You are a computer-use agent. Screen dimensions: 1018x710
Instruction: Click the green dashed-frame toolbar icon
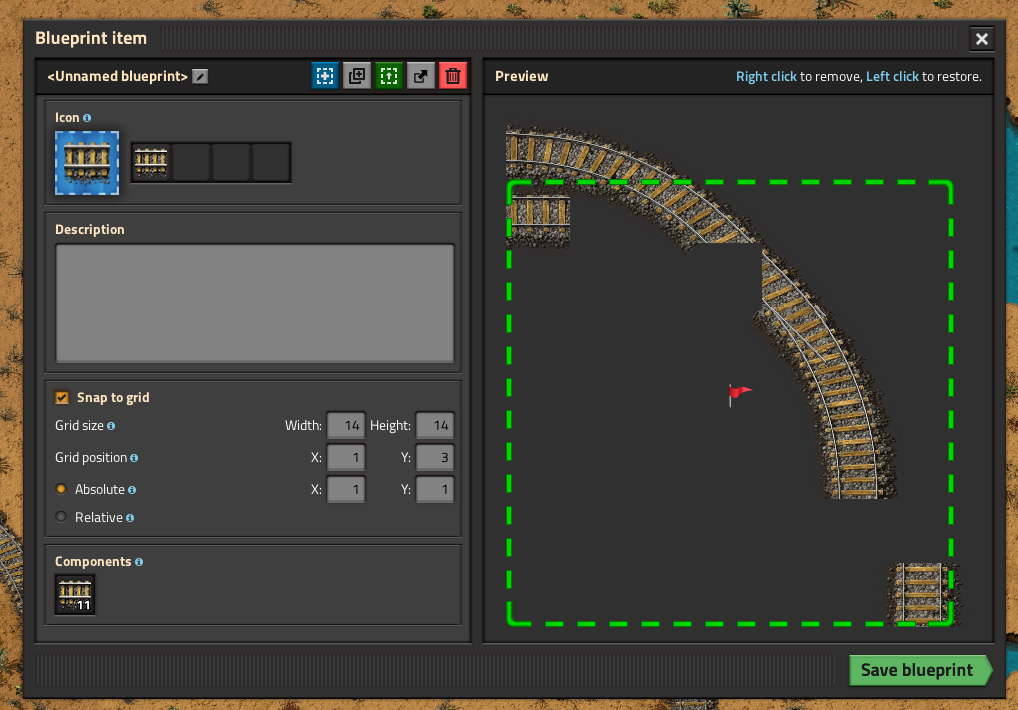pyautogui.click(x=388, y=76)
